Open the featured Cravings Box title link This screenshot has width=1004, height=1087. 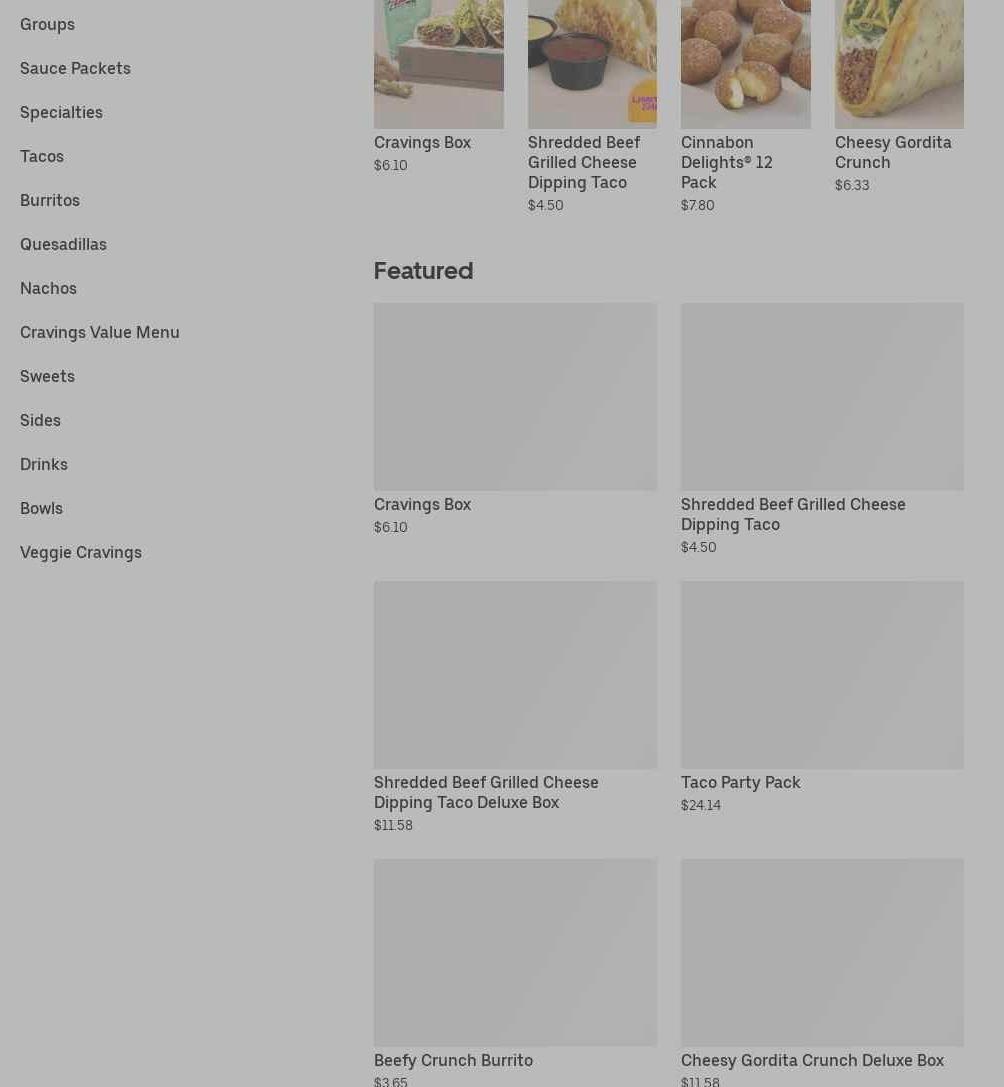(x=422, y=505)
